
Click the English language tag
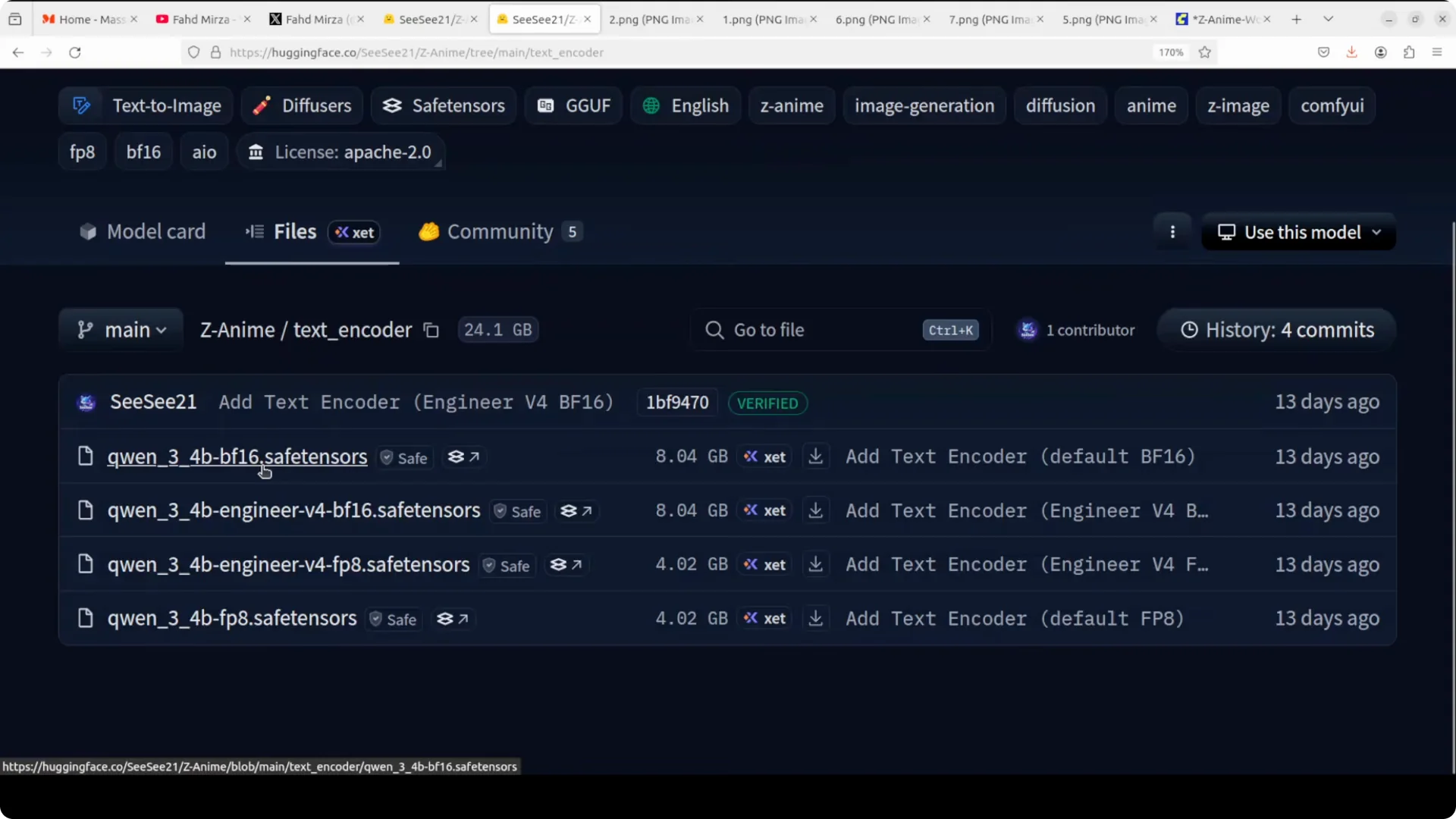coord(686,106)
